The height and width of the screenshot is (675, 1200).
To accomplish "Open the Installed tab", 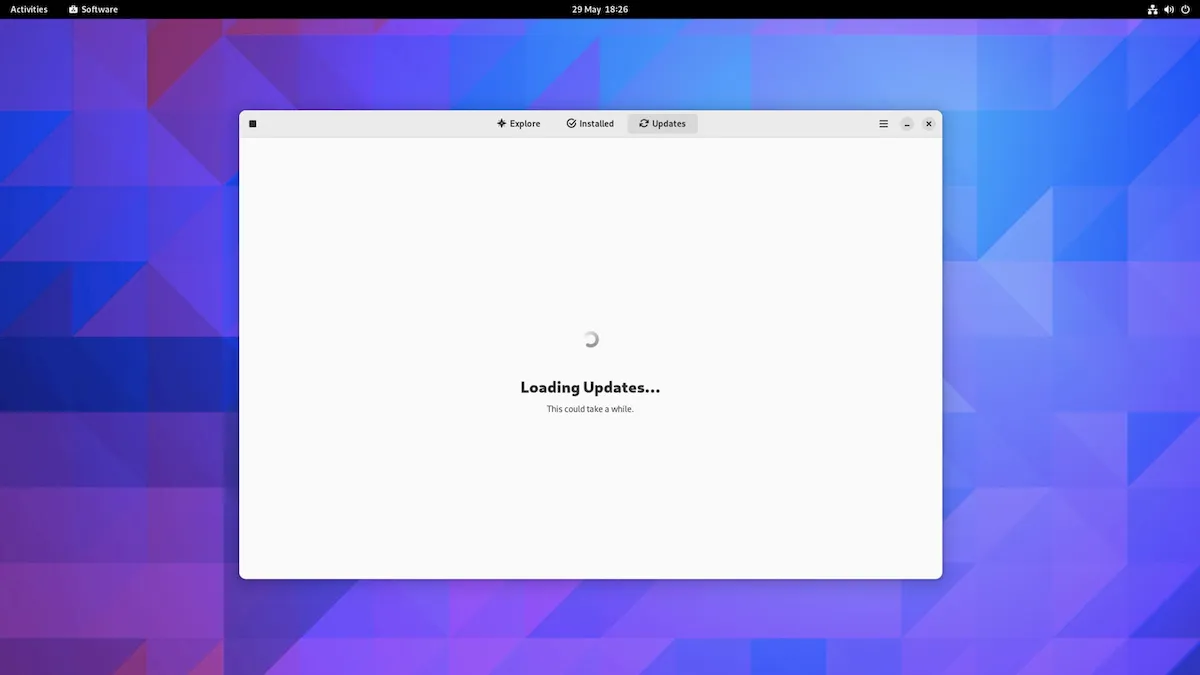I will (590, 124).
